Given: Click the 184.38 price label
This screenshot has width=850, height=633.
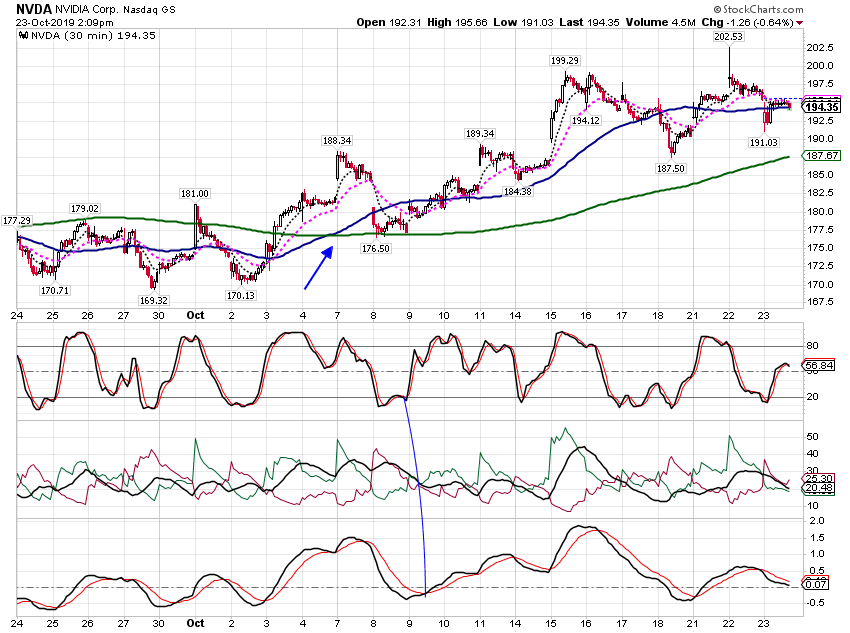Looking at the screenshot, I should (x=518, y=191).
